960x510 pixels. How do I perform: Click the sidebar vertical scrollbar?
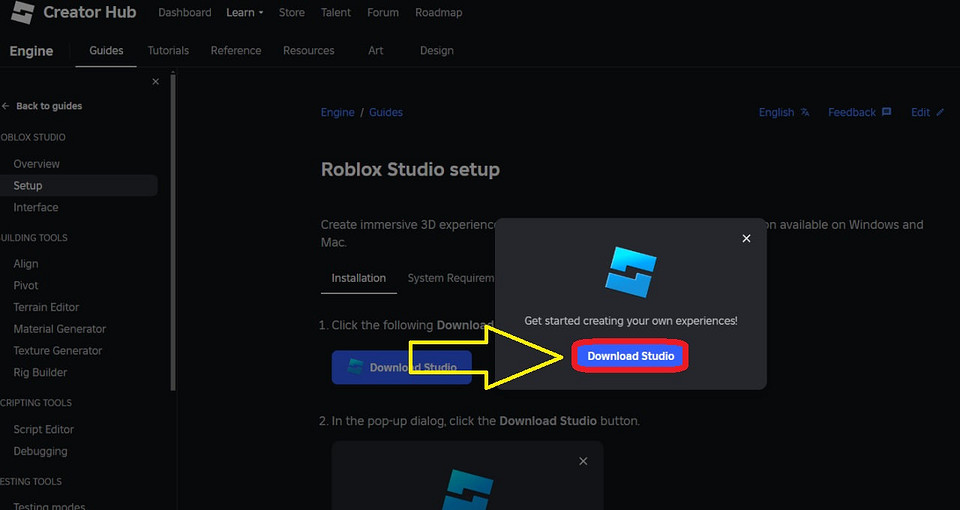point(173,230)
